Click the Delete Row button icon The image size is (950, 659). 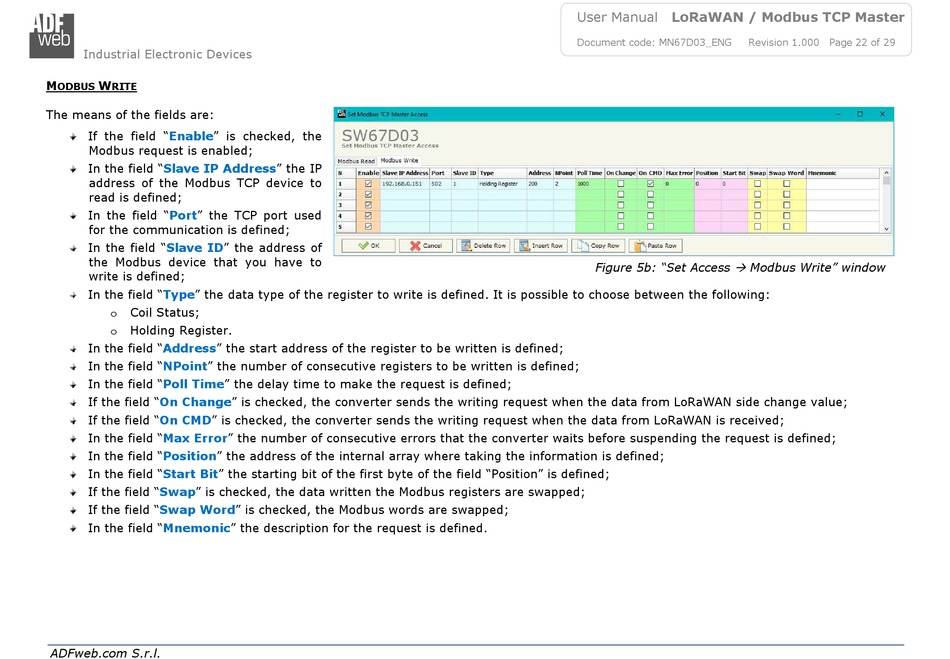465,245
